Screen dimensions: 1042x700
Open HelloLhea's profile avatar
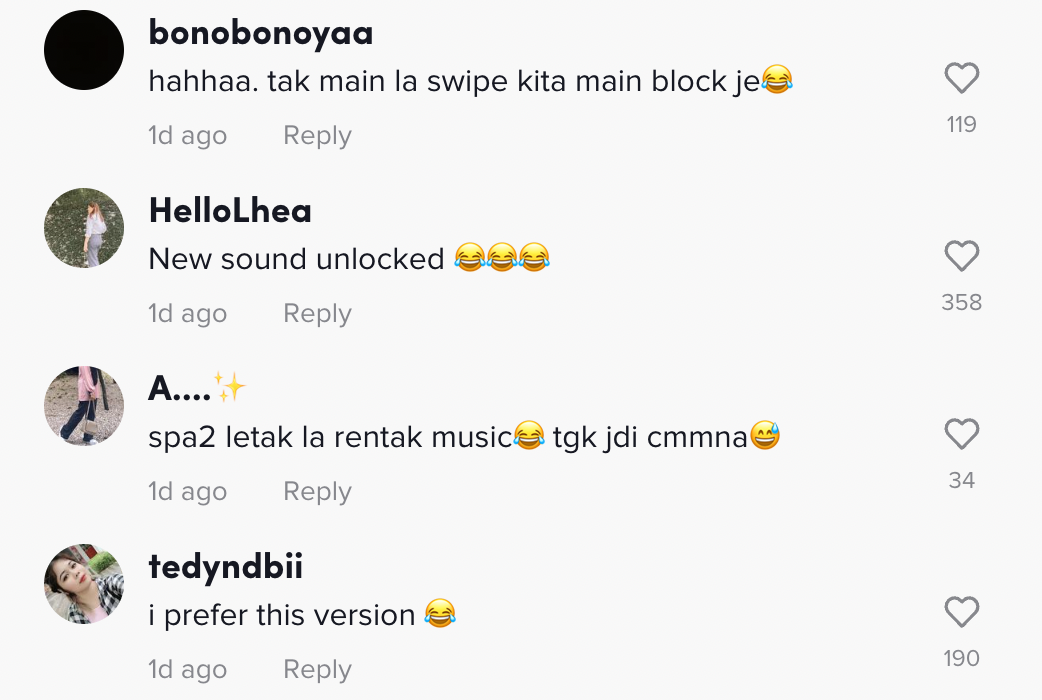(84, 228)
